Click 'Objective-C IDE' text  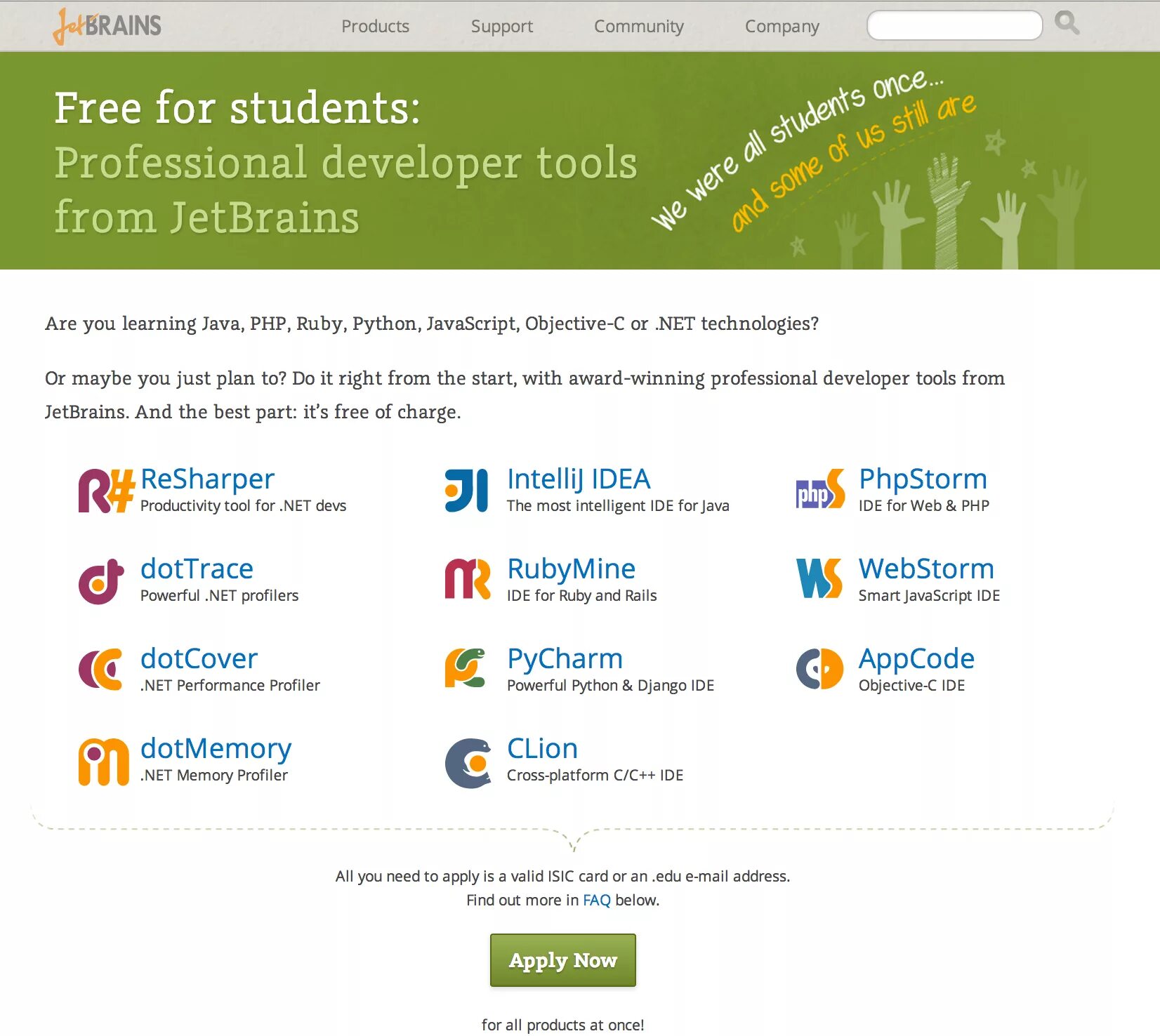click(x=911, y=685)
